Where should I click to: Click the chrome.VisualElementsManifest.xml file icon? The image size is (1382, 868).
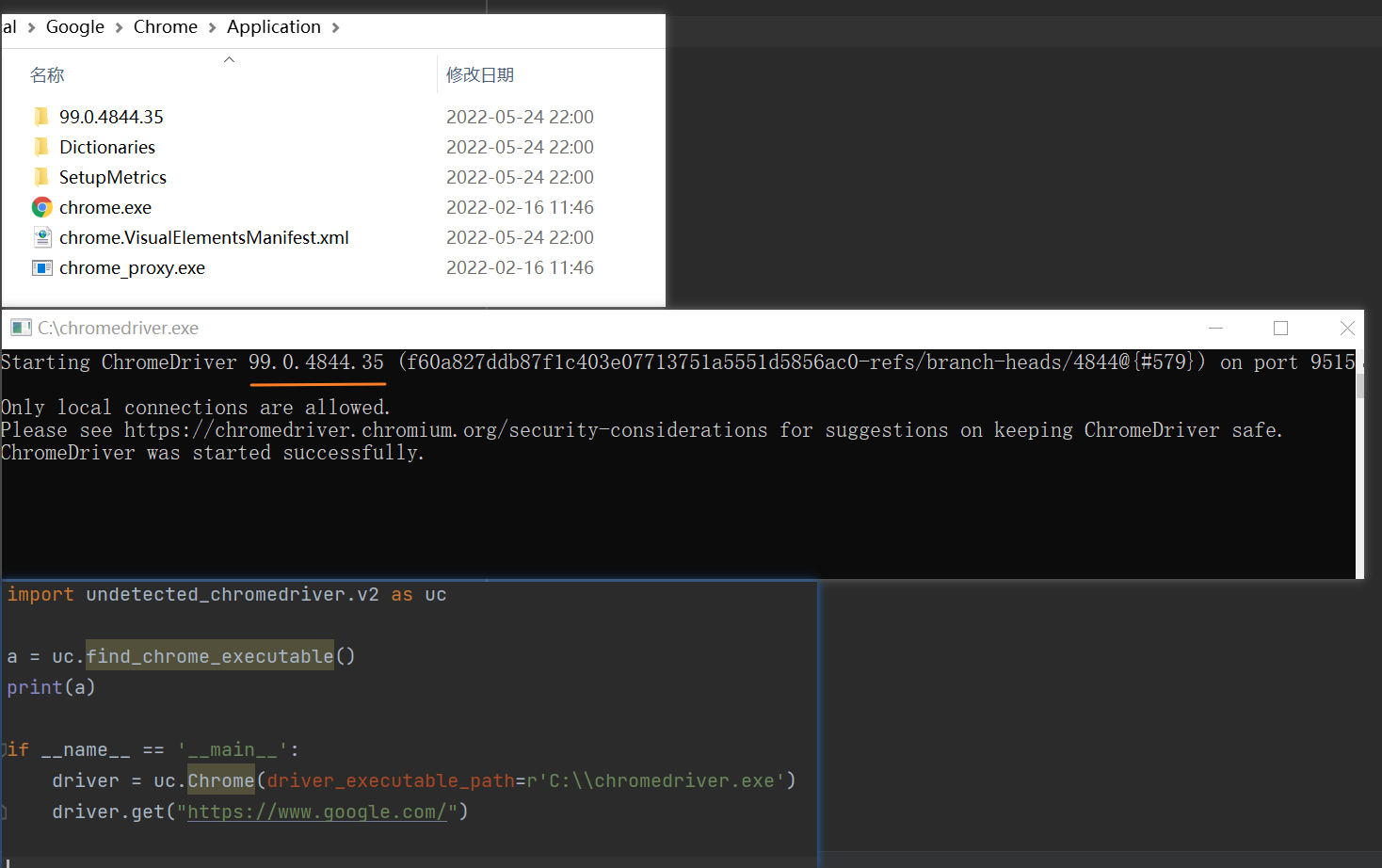click(x=42, y=237)
